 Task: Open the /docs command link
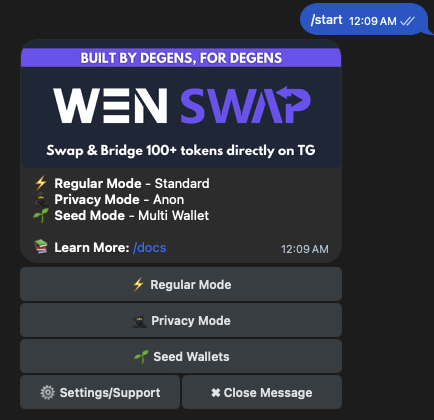pyautogui.click(x=149, y=248)
